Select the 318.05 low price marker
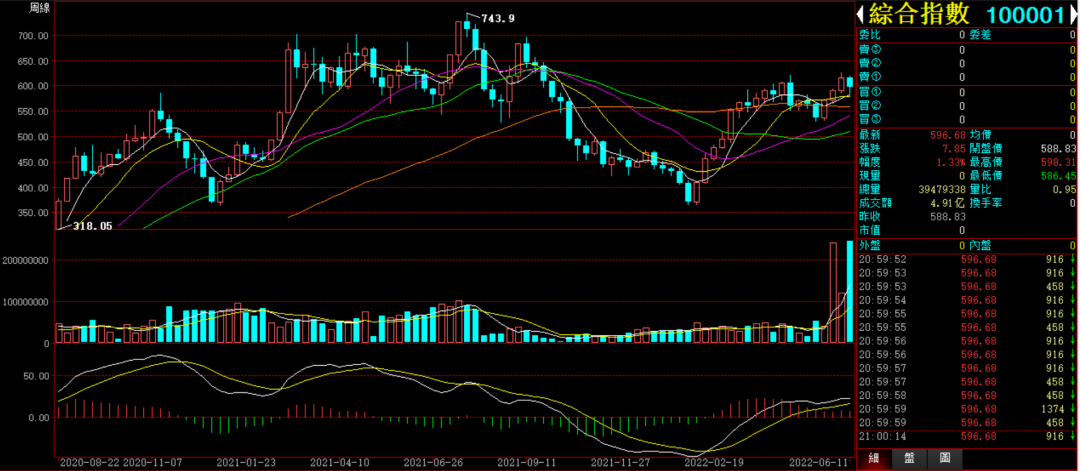Image resolution: width=1080 pixels, height=471 pixels. 92,225
